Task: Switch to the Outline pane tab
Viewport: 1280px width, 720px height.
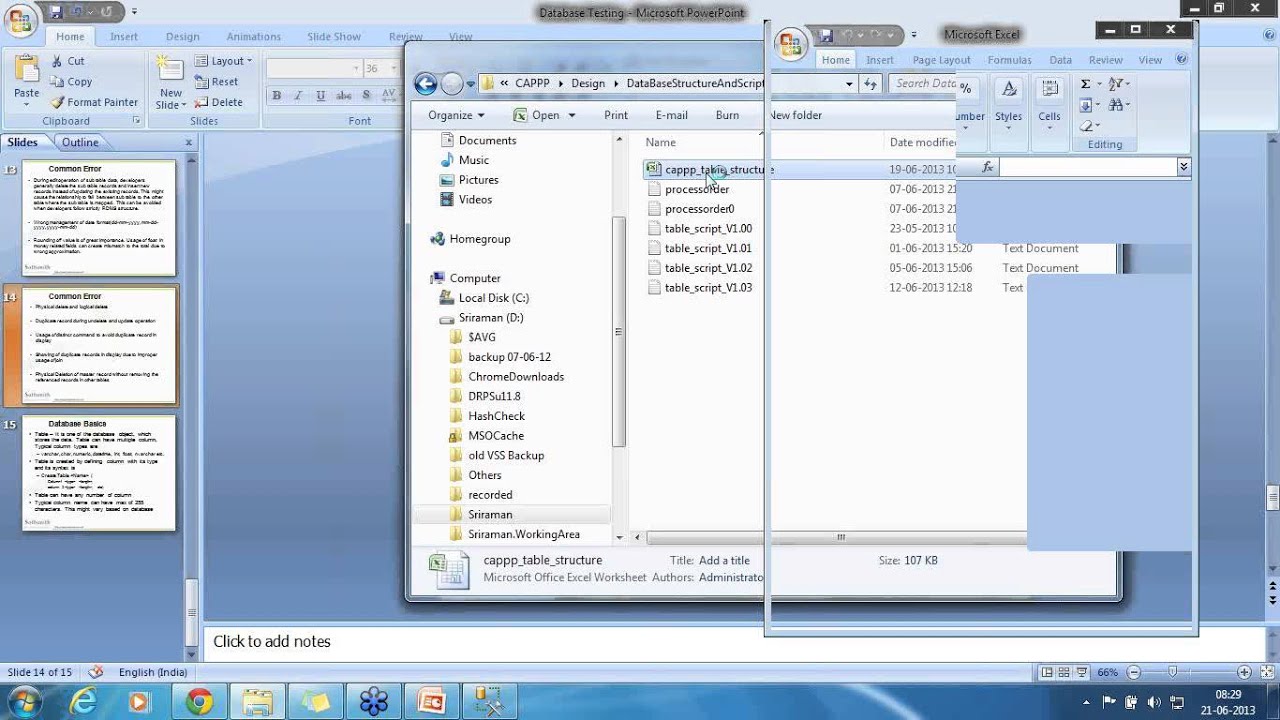Action: (80, 142)
